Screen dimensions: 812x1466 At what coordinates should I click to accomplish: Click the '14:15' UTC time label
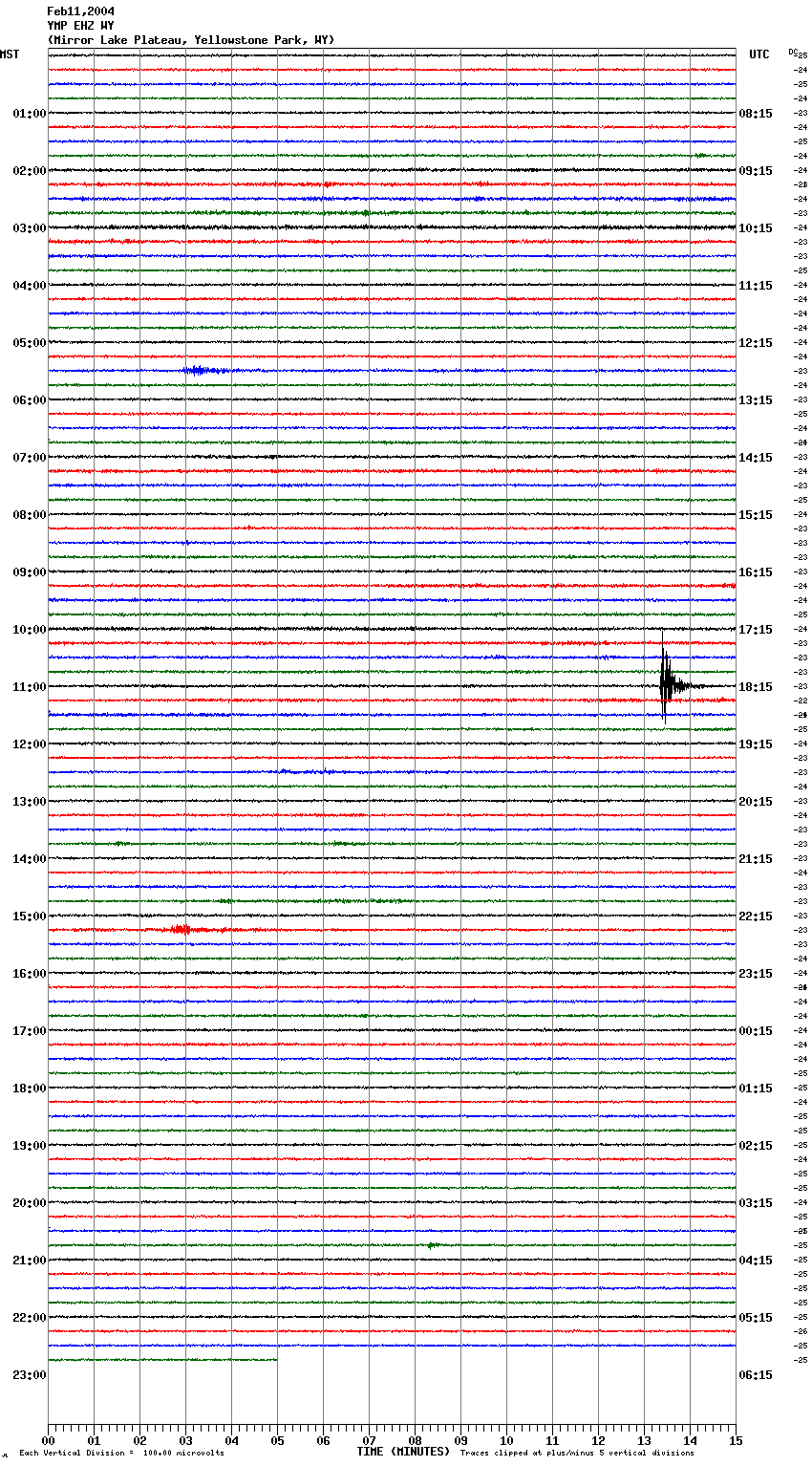coord(756,458)
